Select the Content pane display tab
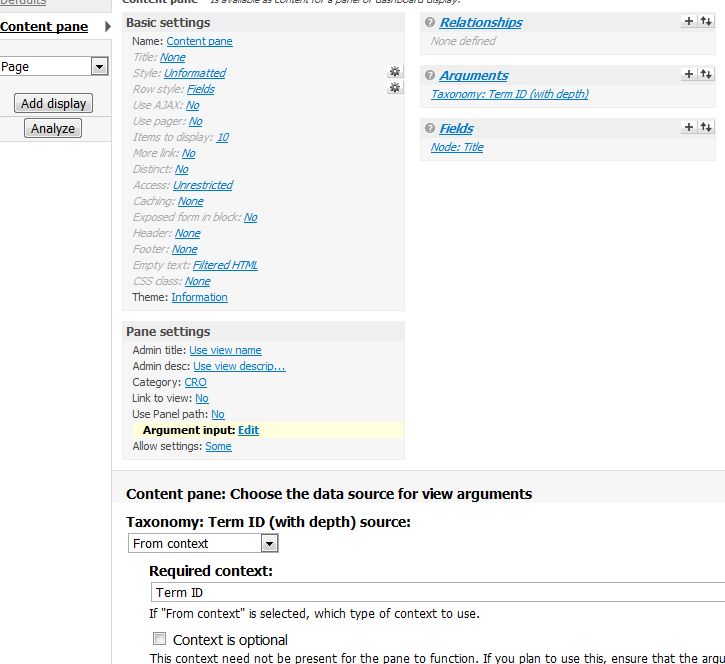The image size is (725, 664). click(x=44, y=26)
